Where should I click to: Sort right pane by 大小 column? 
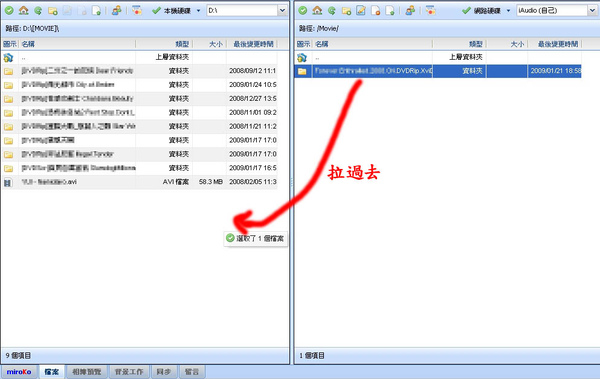pyautogui.click(x=507, y=44)
